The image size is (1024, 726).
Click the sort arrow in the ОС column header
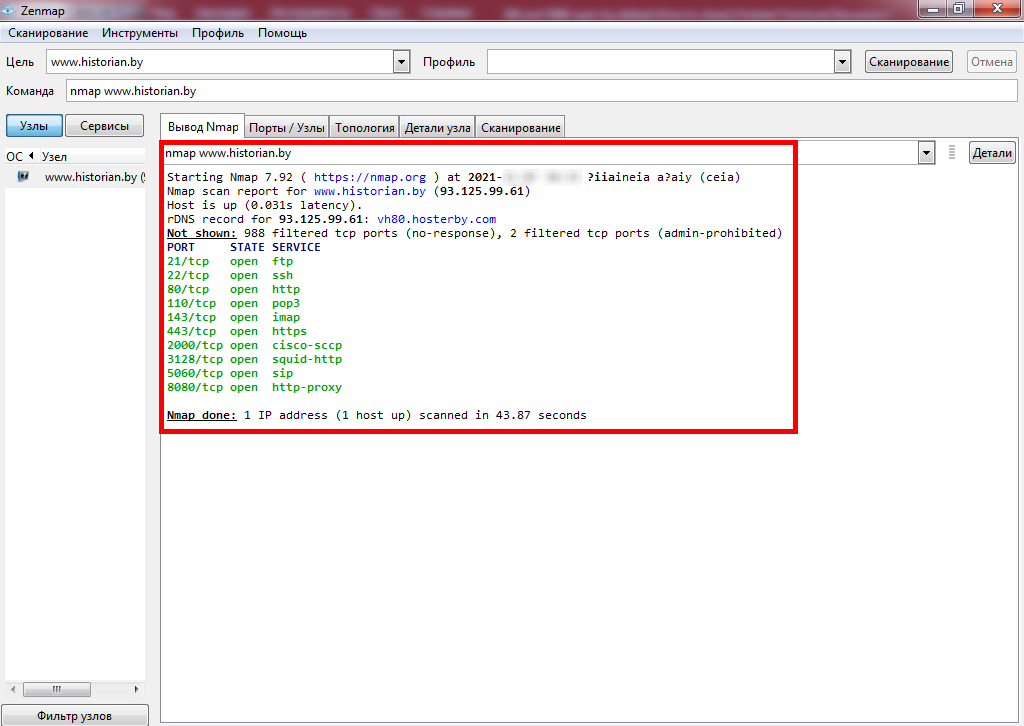coord(31,156)
